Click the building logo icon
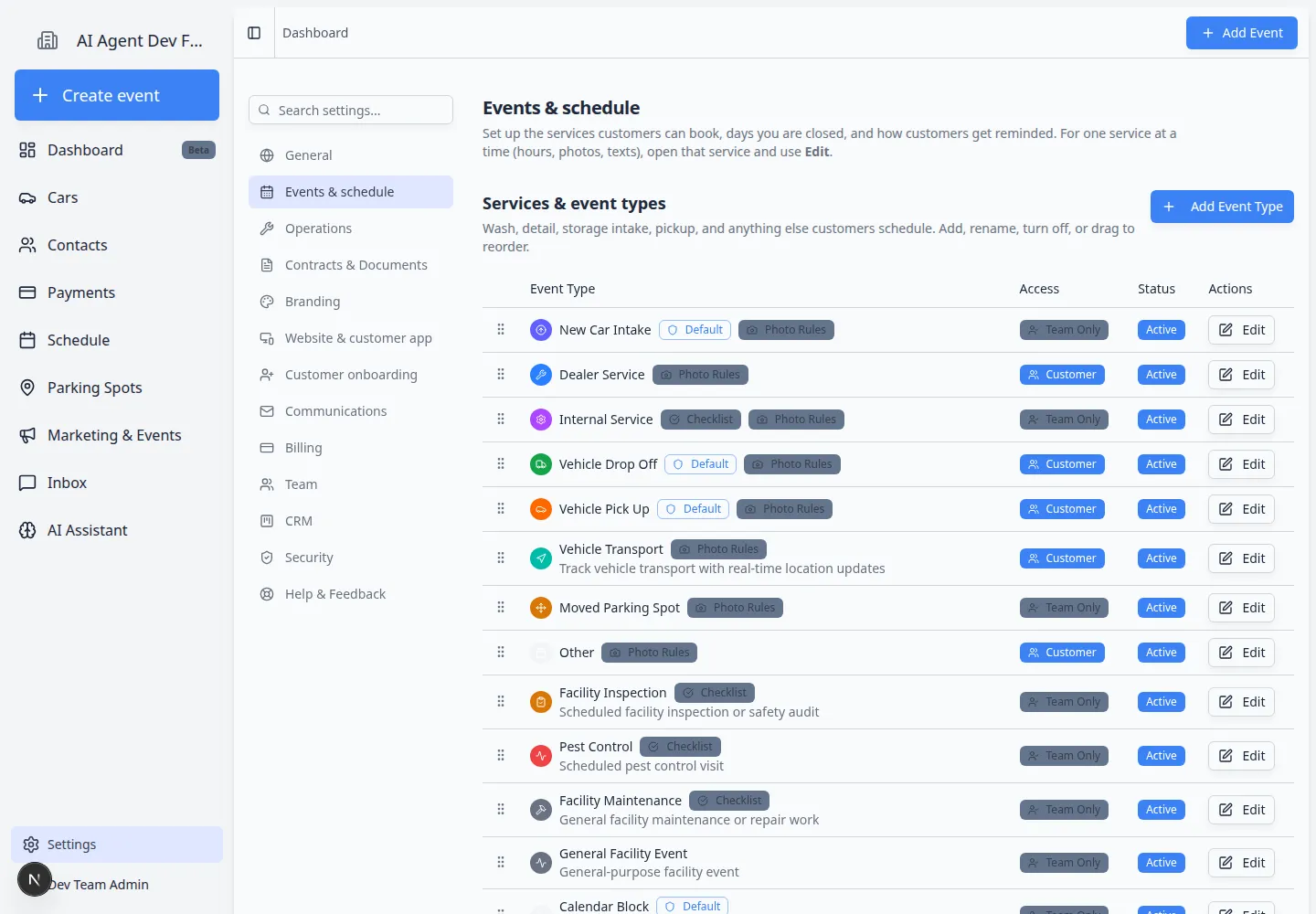 48,40
